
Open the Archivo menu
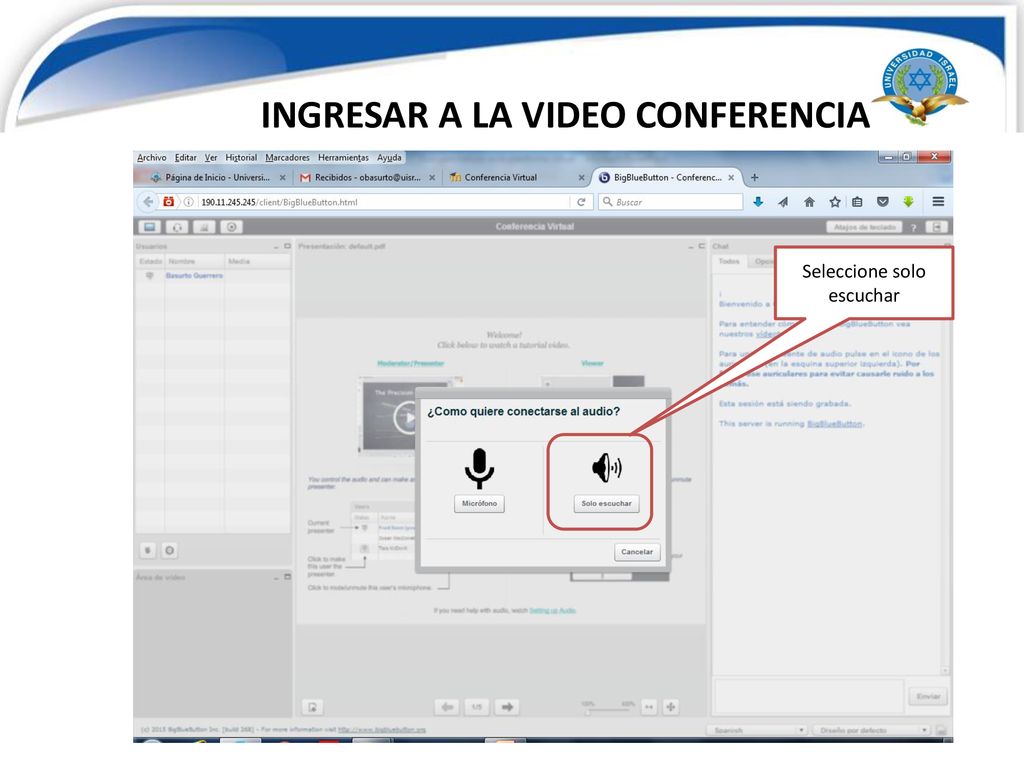click(152, 157)
